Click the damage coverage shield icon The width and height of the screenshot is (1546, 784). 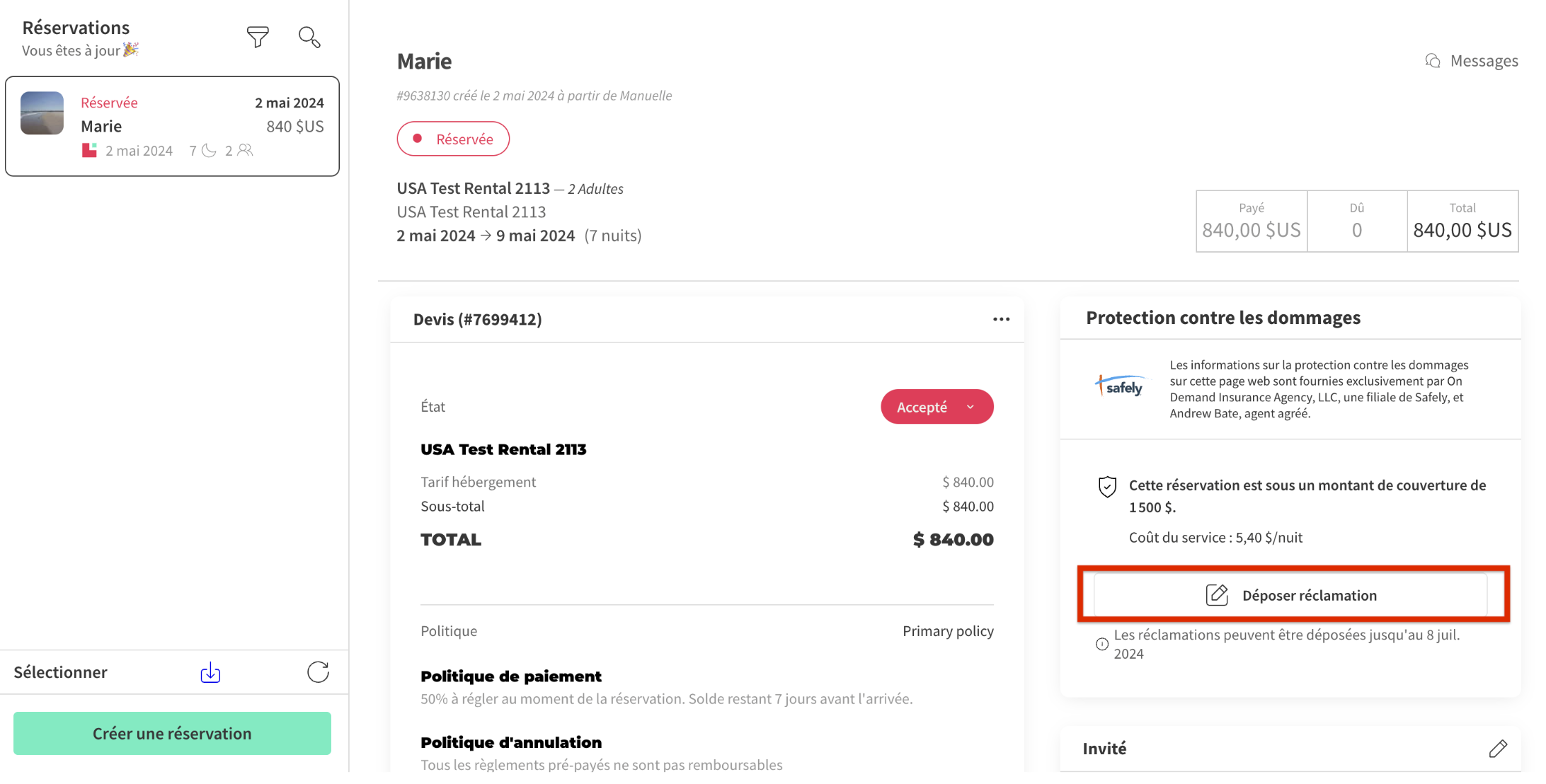point(1107,487)
